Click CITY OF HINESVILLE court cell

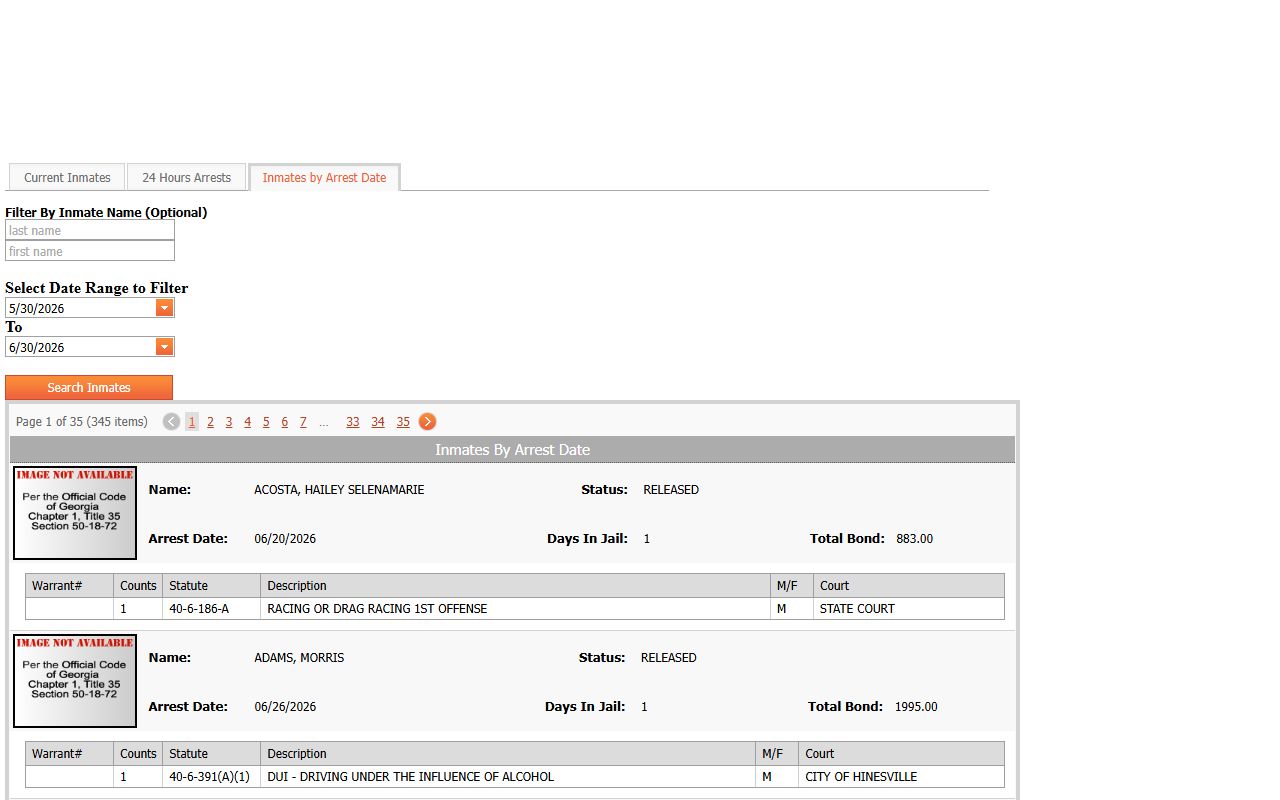coord(901,776)
